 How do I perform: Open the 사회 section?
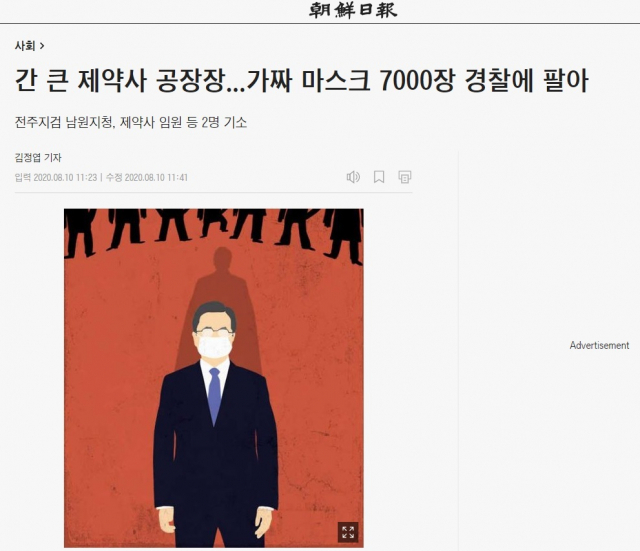click(25, 46)
